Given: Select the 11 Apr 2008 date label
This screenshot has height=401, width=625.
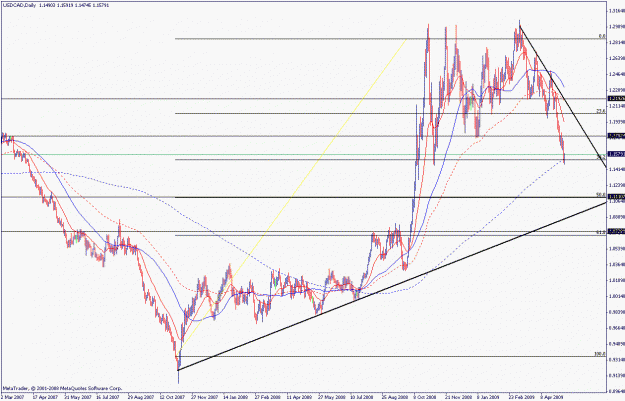Looking at the screenshot, I should point(299,397).
